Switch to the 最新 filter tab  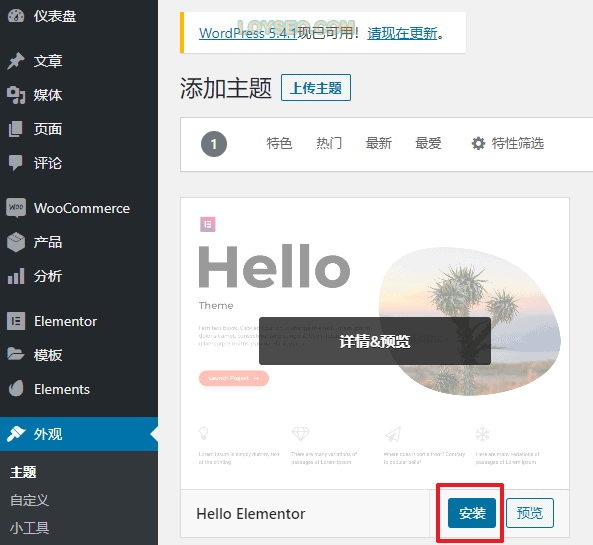pos(379,143)
